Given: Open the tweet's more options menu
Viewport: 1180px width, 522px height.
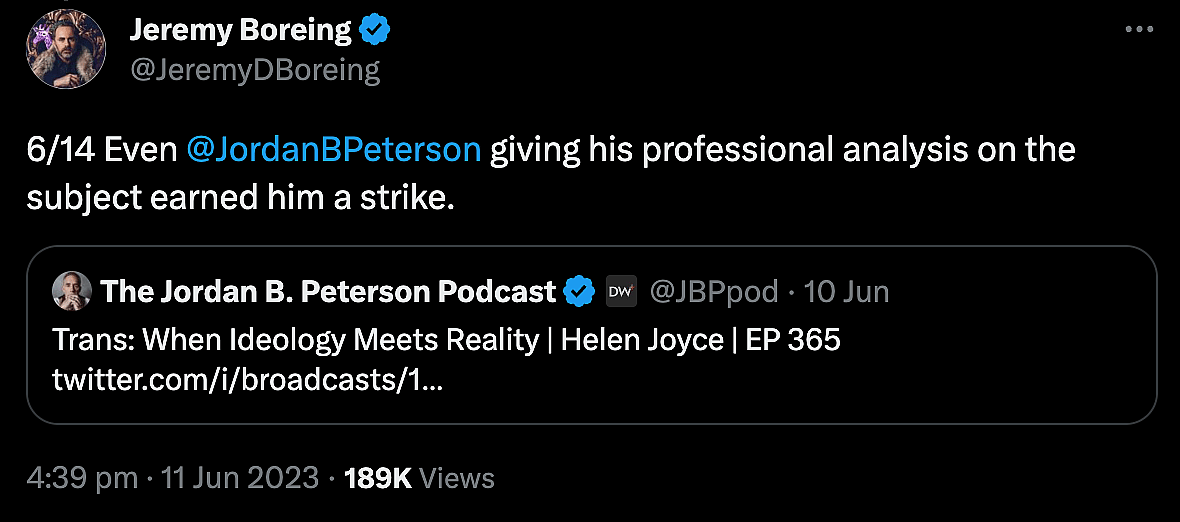Looking at the screenshot, I should (1139, 30).
